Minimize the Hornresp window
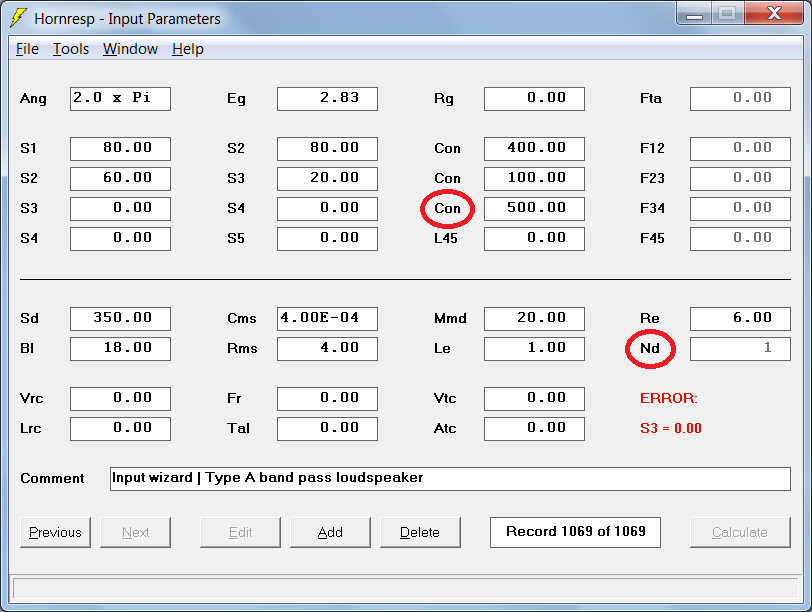This screenshot has width=812, height=612. click(694, 14)
